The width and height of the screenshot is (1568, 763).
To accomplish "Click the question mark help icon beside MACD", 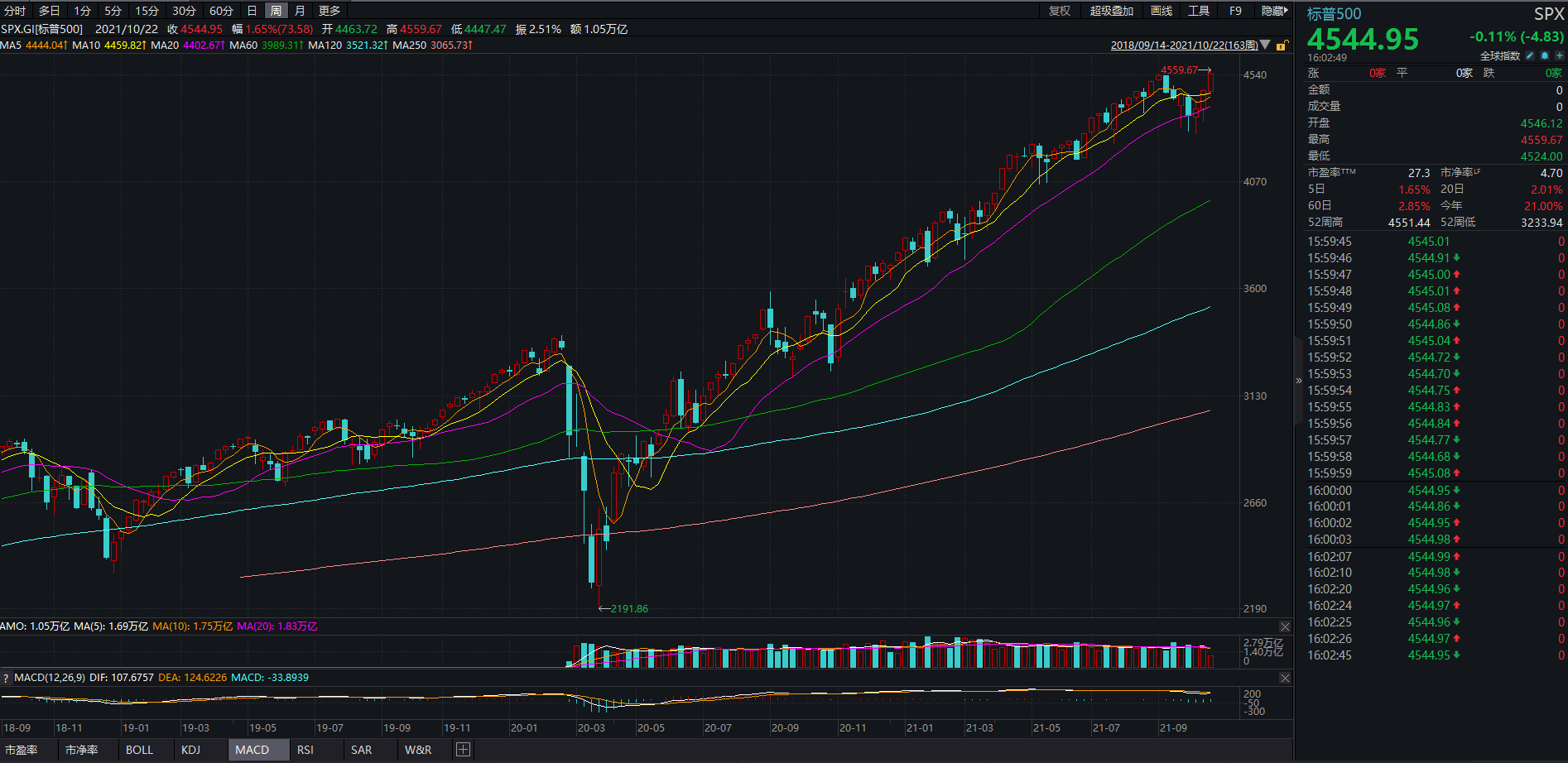I will pos(6,678).
